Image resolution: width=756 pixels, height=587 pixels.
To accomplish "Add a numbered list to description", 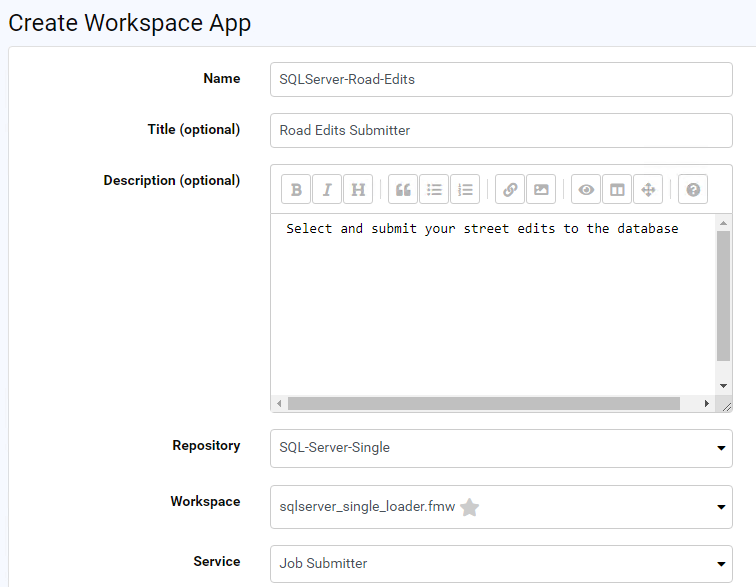I will (x=465, y=189).
